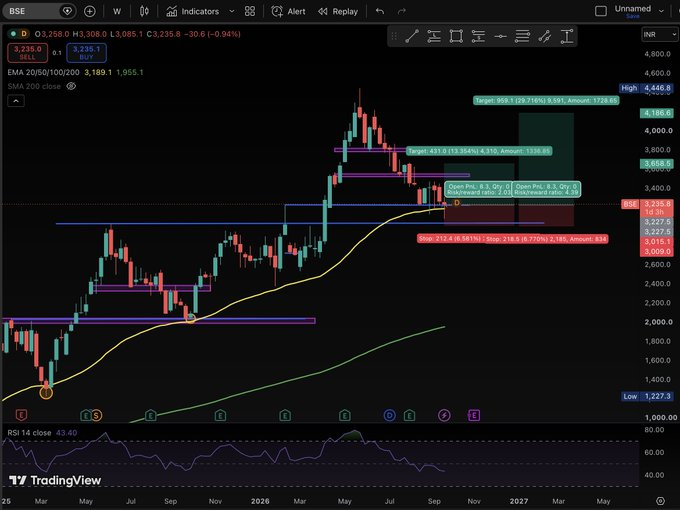This screenshot has width=680, height=510.
Task: Undo the last chart action
Action: point(380,11)
